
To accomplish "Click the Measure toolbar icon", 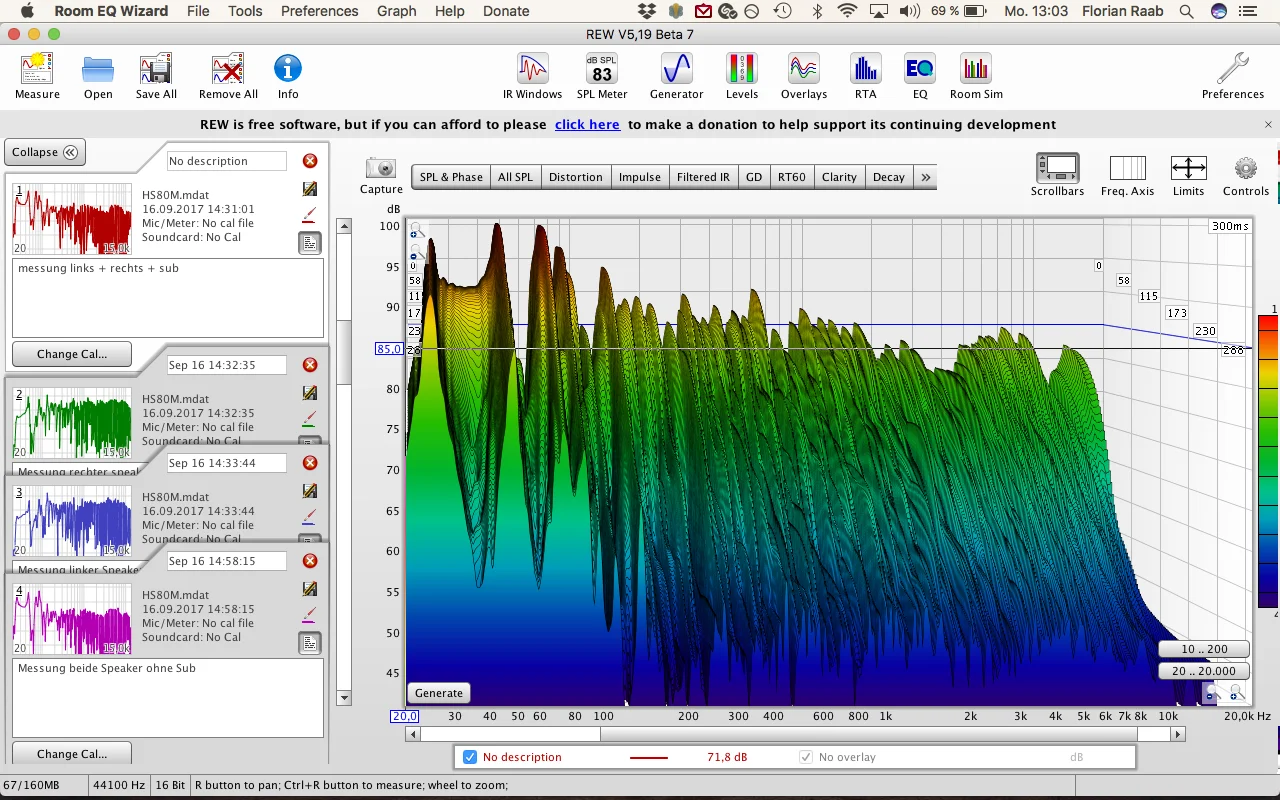I will click(37, 77).
